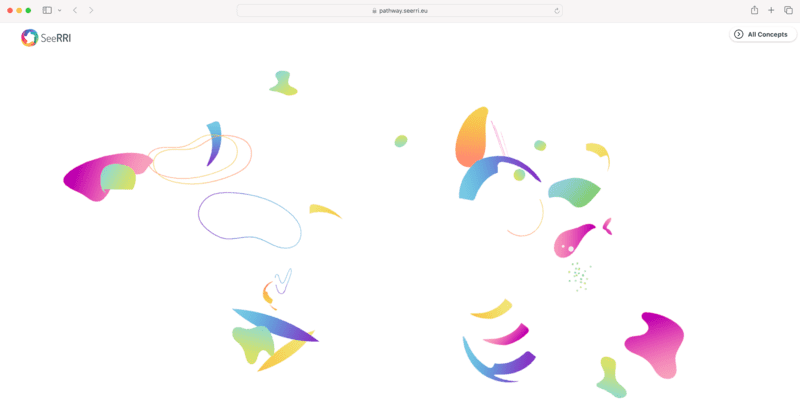Close the Safari window
Screen dimensions: 800x416
tap(10, 10)
